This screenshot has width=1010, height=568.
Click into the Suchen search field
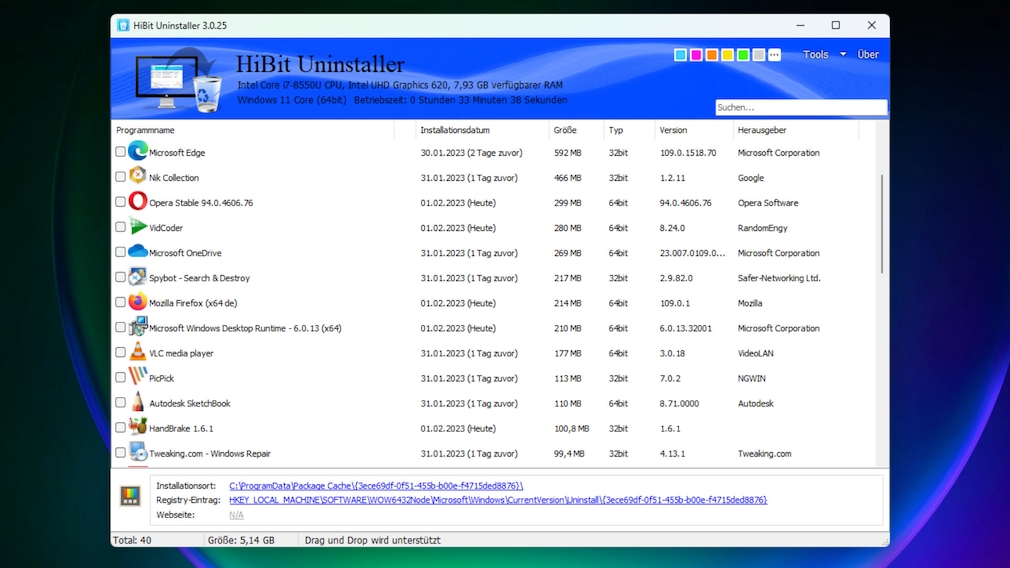tap(800, 107)
